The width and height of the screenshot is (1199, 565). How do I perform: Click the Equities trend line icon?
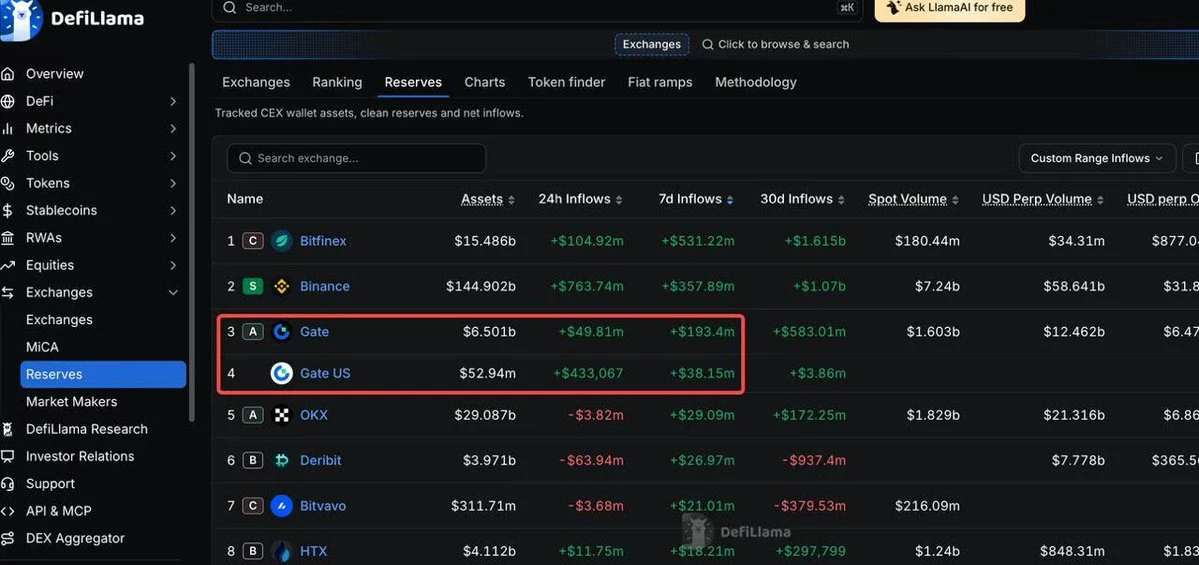8,265
